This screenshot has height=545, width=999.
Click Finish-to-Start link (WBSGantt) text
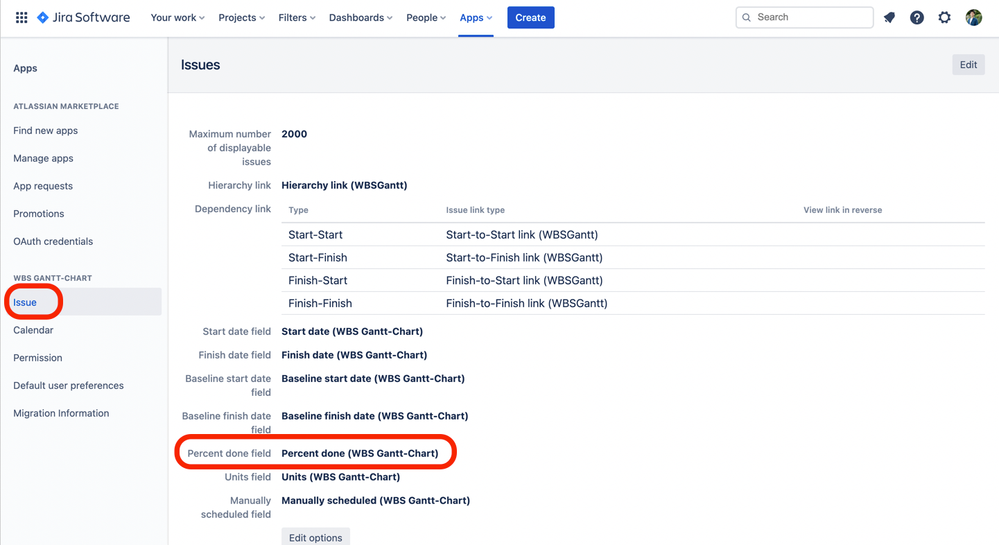(x=524, y=280)
